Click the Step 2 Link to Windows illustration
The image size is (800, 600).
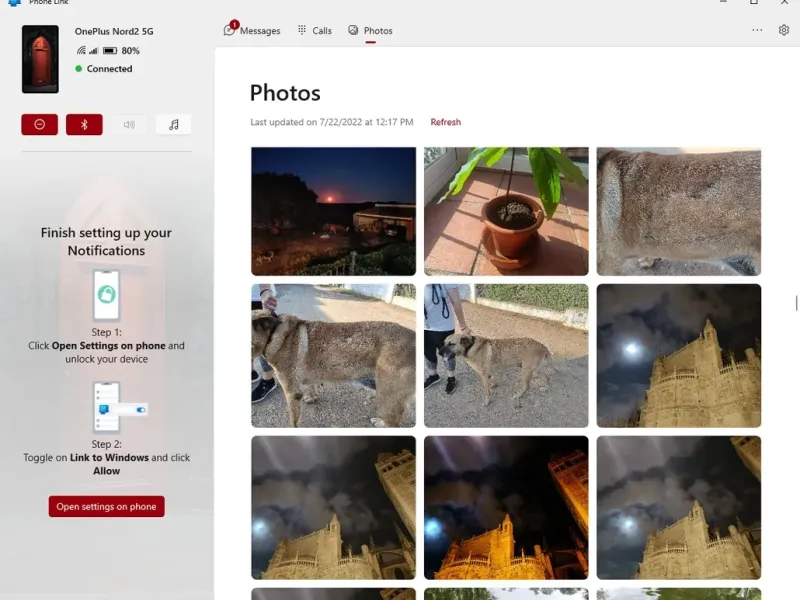pyautogui.click(x=120, y=407)
